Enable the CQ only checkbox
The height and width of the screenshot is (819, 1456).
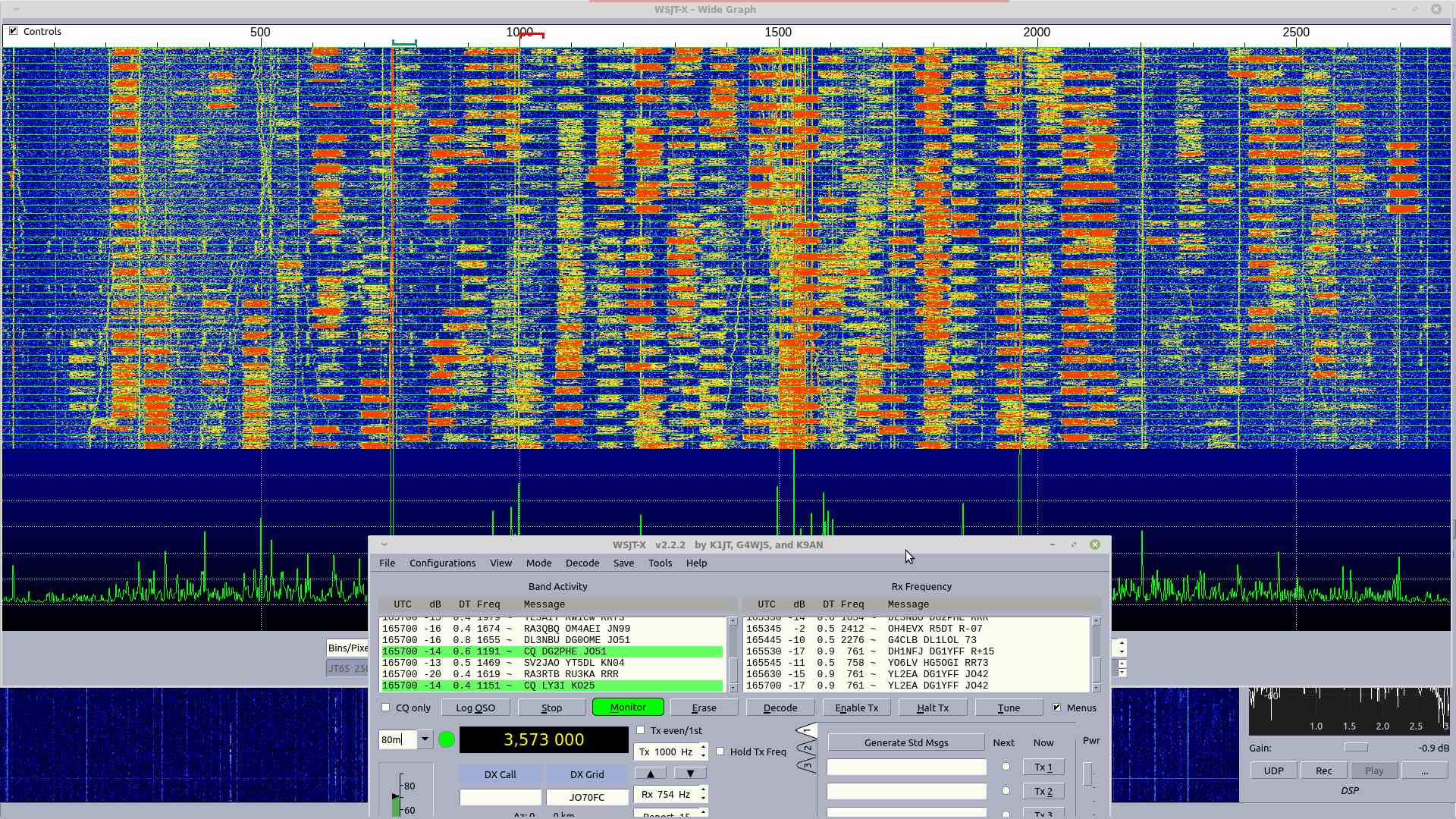point(386,708)
